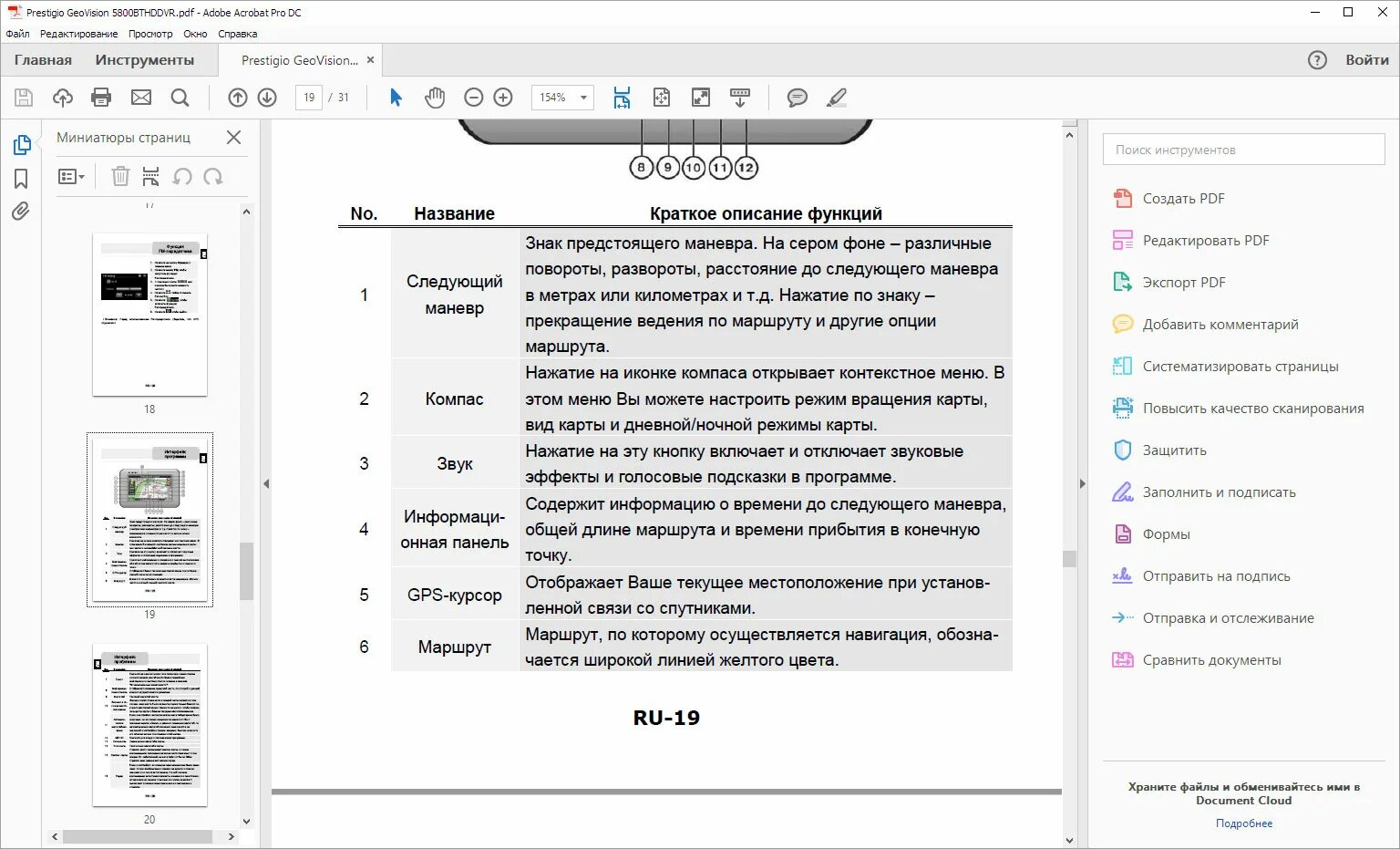Select the highlight text pen tool
This screenshot has height=849, width=1400.
coord(837,98)
